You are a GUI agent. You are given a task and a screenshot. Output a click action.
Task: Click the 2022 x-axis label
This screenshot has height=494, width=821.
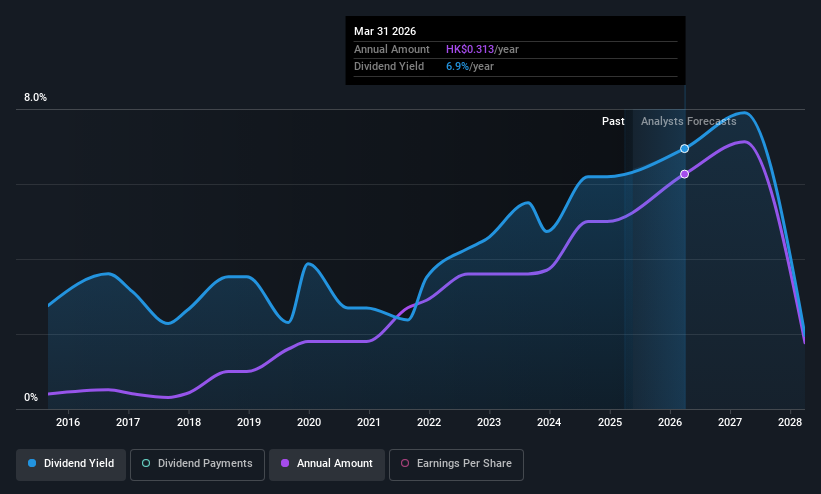coord(429,422)
